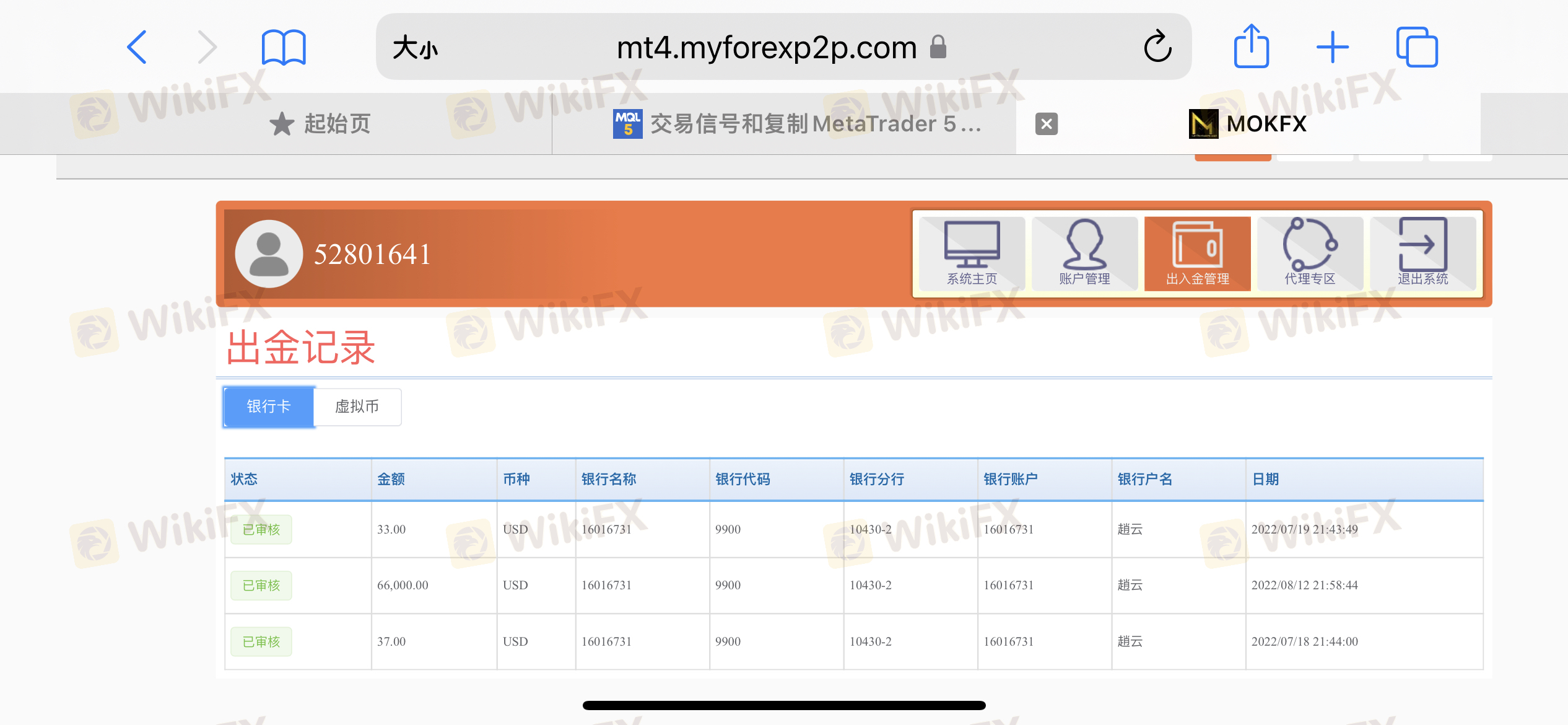Click 已审核 badge for 66,000.00 row
The width and height of the screenshot is (1568, 725).
[261, 586]
